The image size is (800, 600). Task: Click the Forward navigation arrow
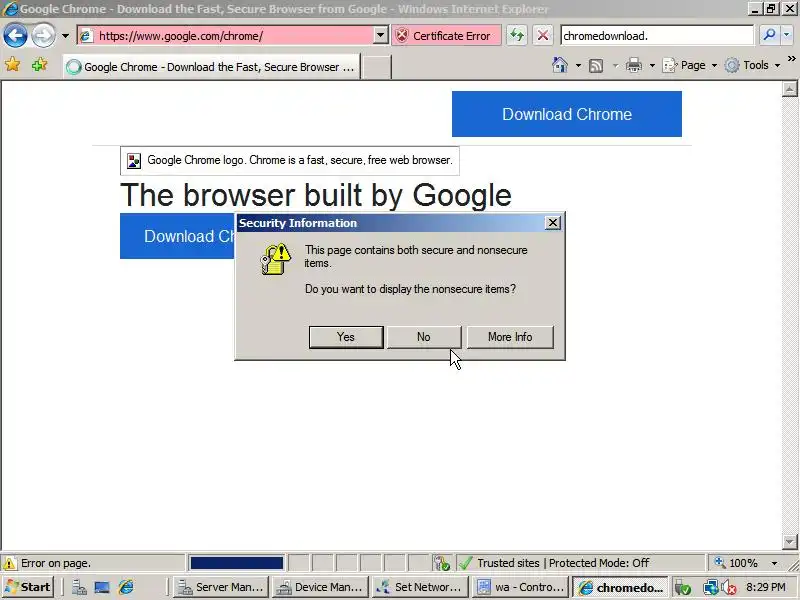pyautogui.click(x=43, y=36)
